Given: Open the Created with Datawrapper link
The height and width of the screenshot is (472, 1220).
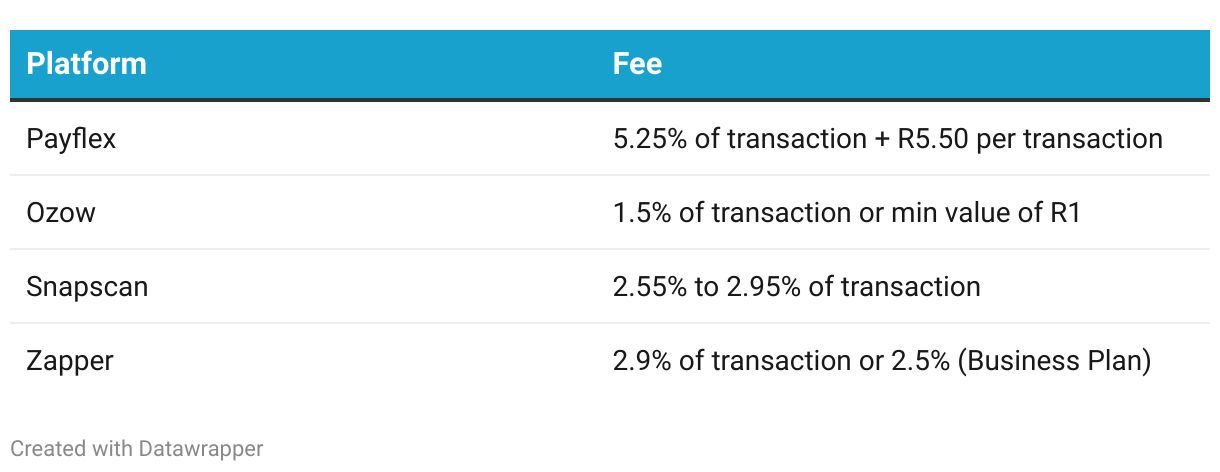Looking at the screenshot, I should 137,449.
